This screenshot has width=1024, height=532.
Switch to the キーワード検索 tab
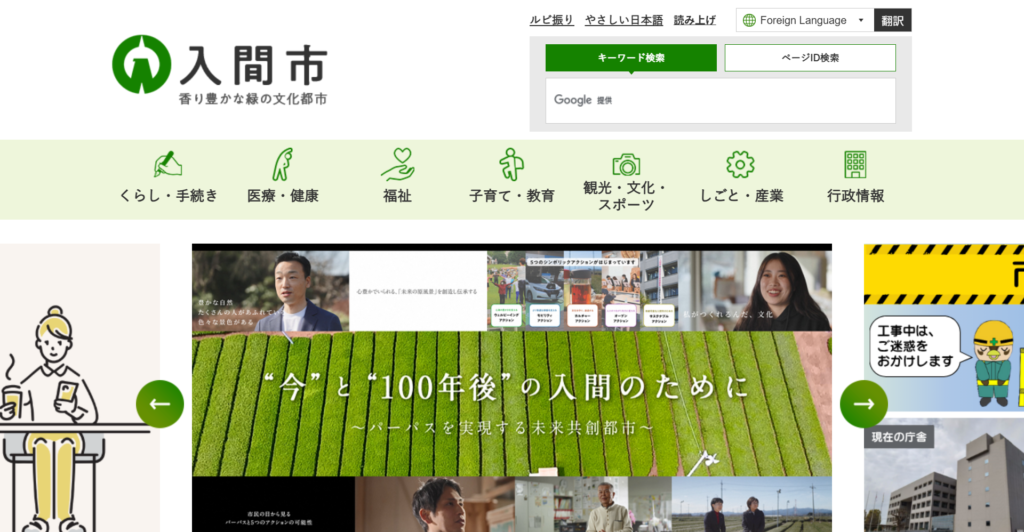[631, 58]
